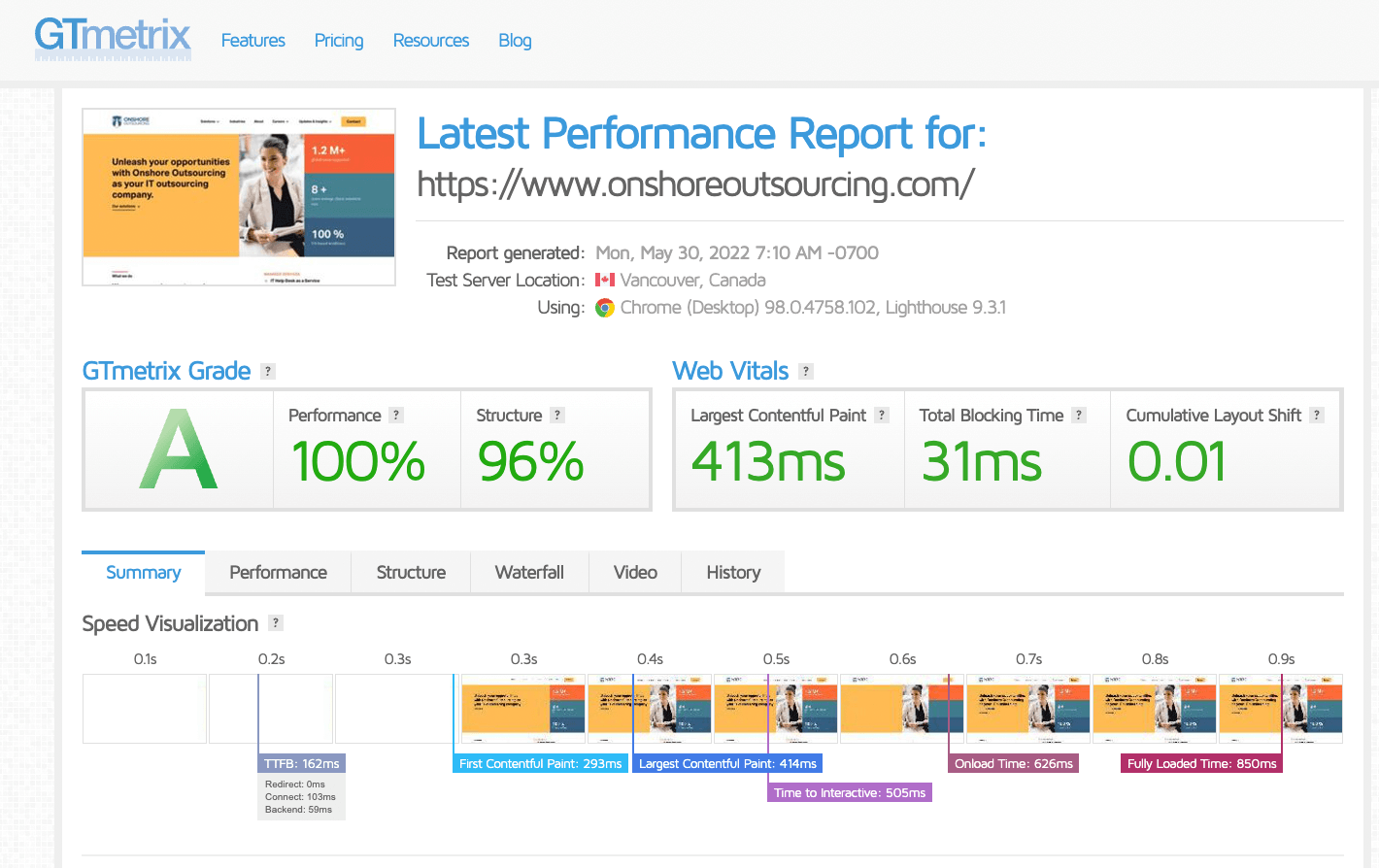Click the Backend: 59ms detail

coord(298,810)
